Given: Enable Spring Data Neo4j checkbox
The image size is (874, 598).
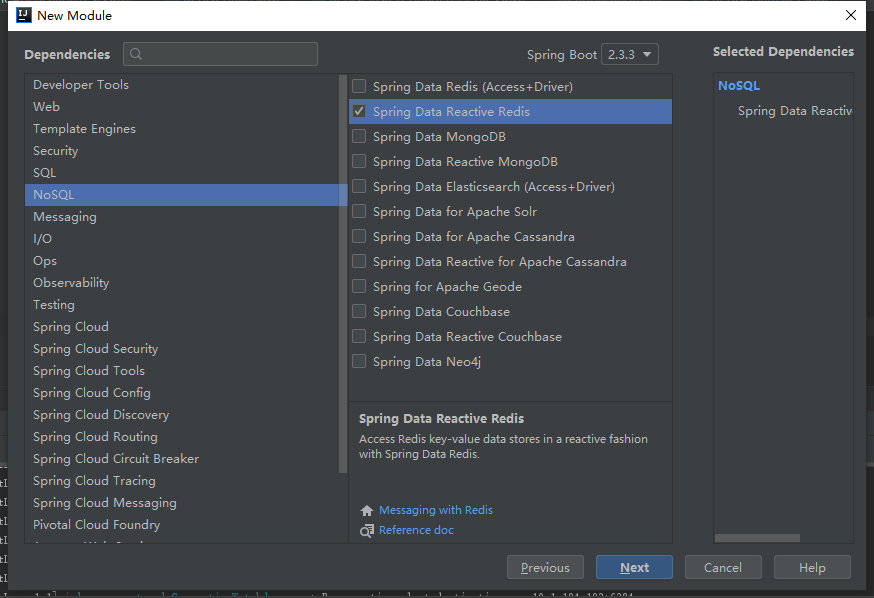Looking at the screenshot, I should point(360,362).
